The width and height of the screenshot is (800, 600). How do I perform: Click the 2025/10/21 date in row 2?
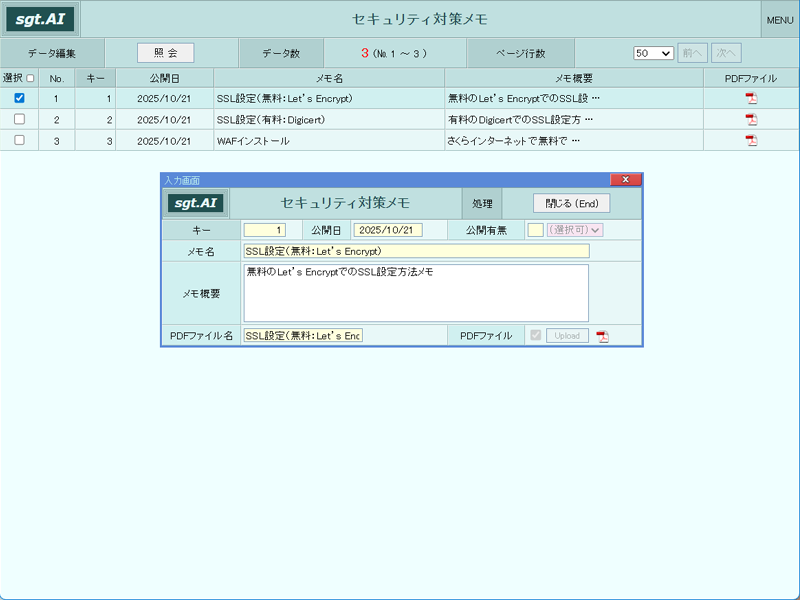164,120
